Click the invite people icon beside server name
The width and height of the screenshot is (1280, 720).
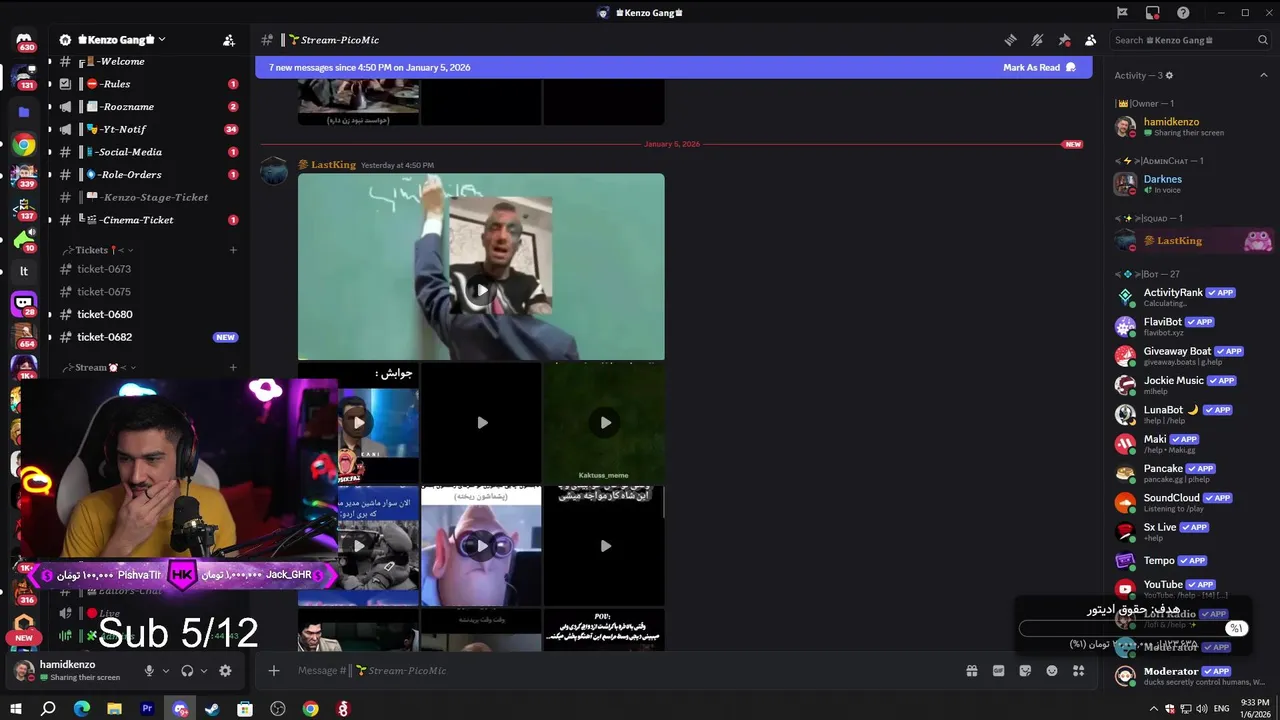229,40
